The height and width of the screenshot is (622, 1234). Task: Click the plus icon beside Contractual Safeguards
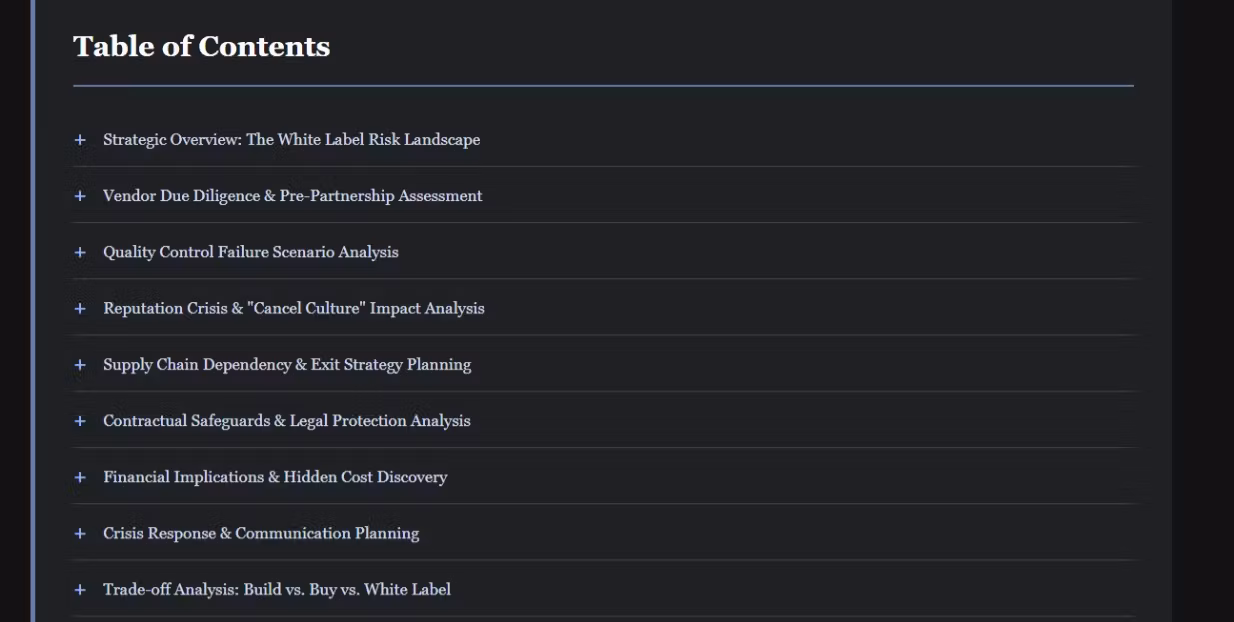pyautogui.click(x=80, y=421)
